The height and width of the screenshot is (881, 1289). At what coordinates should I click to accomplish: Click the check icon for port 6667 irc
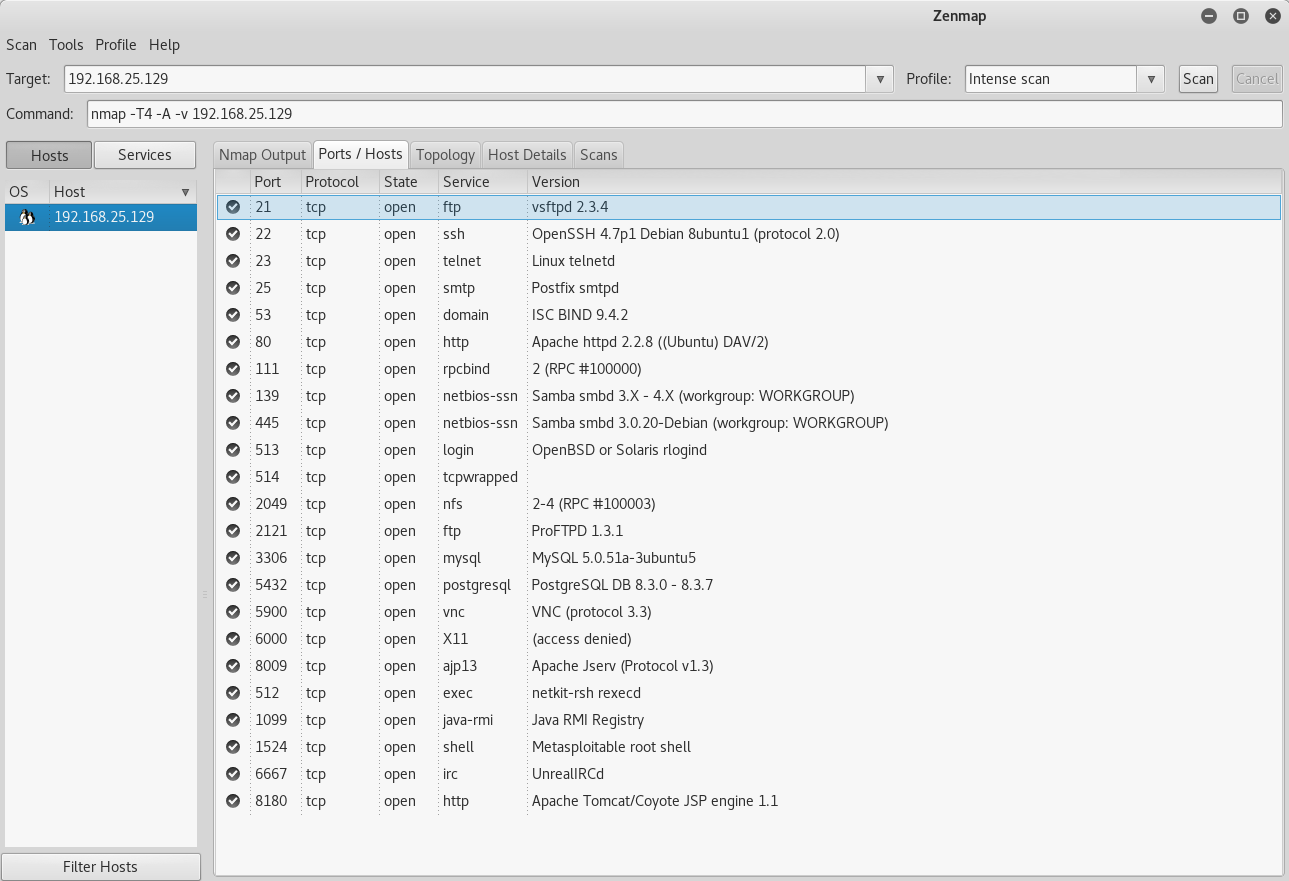coord(233,774)
